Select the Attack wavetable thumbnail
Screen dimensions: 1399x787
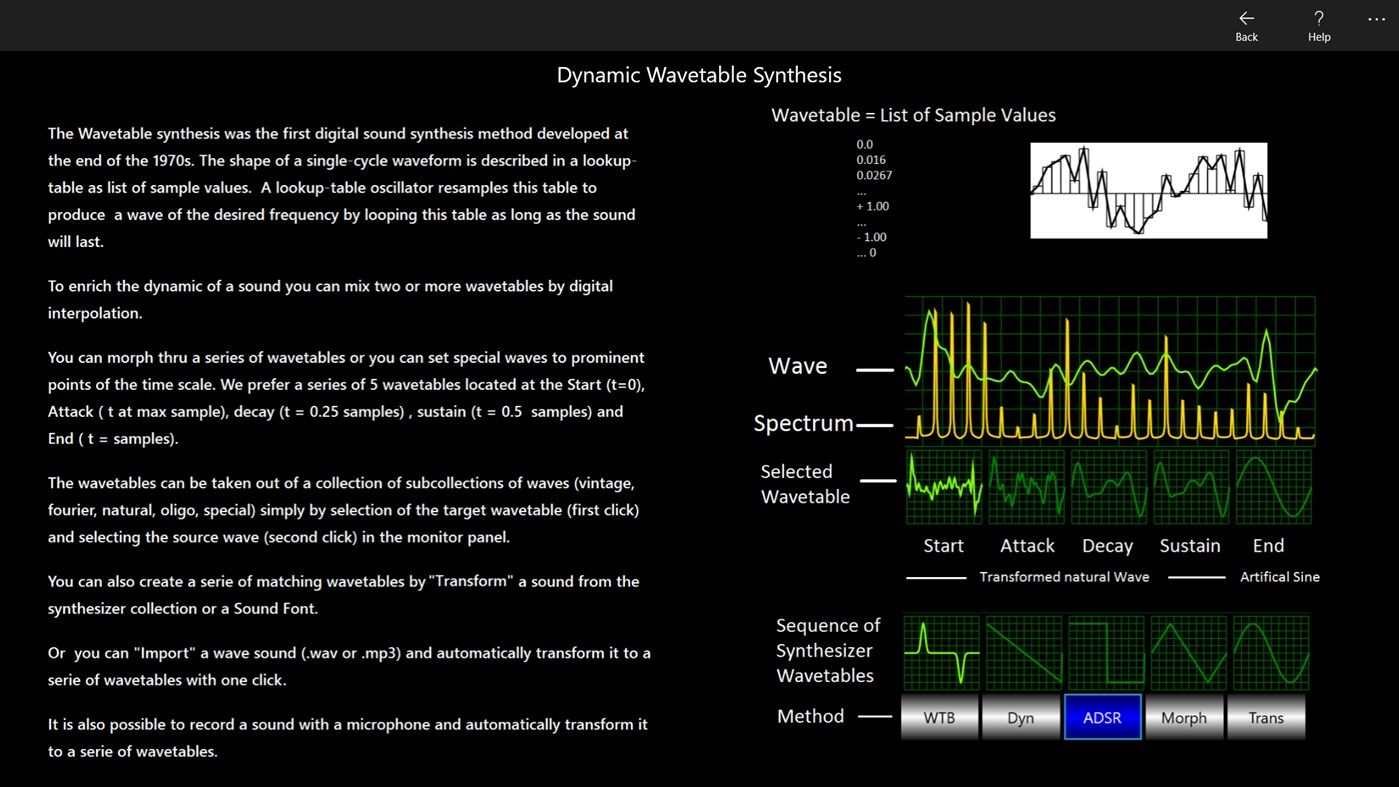1025,486
